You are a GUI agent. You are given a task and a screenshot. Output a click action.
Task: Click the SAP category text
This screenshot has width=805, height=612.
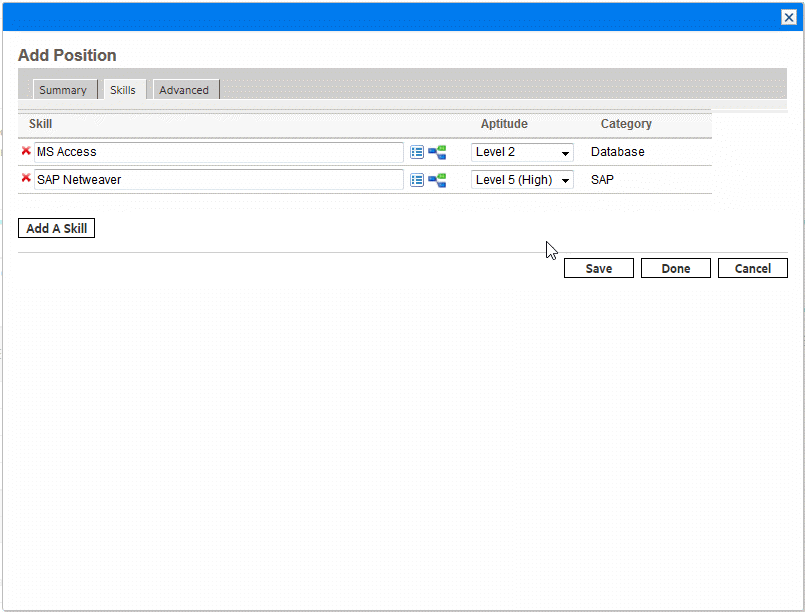coord(602,180)
